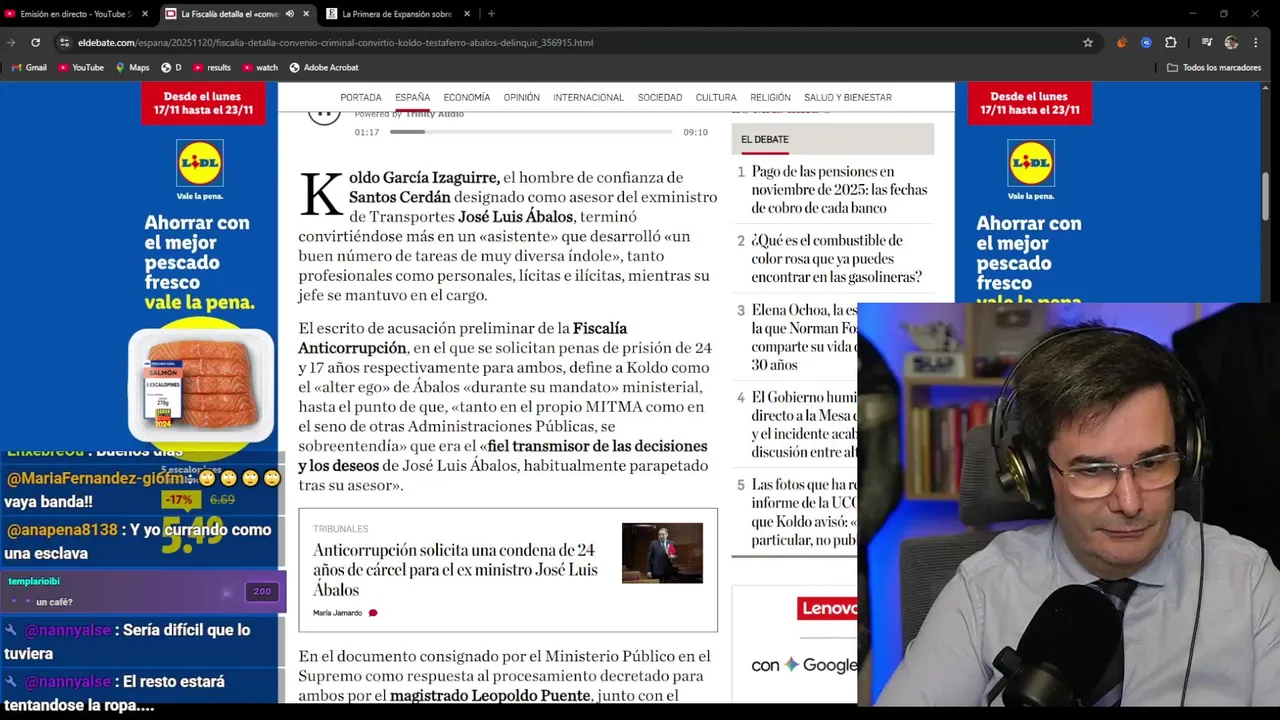Open related article 'Anticorrupción solicita una condena'

455,570
